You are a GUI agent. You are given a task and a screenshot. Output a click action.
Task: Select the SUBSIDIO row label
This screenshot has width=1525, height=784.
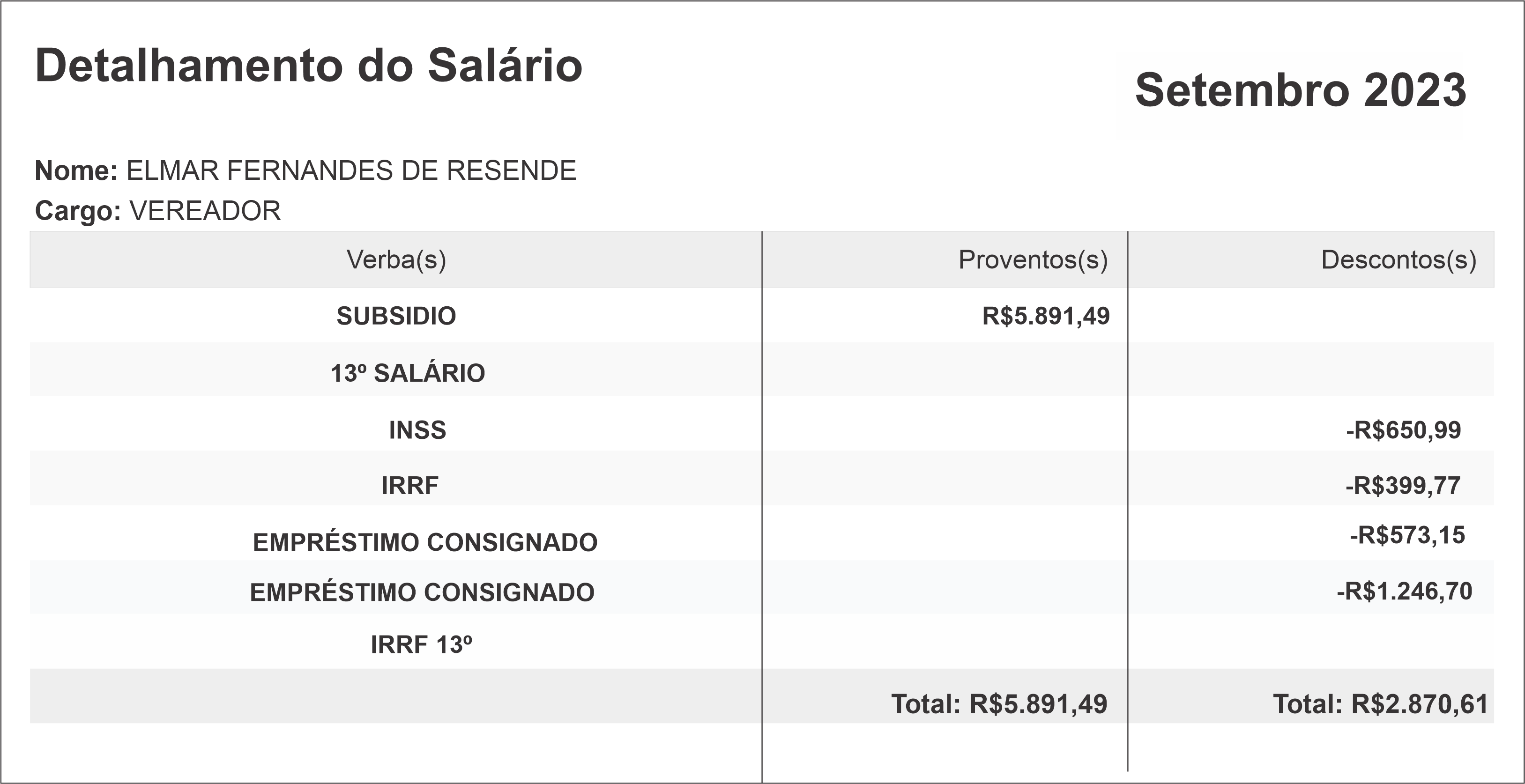[396, 316]
